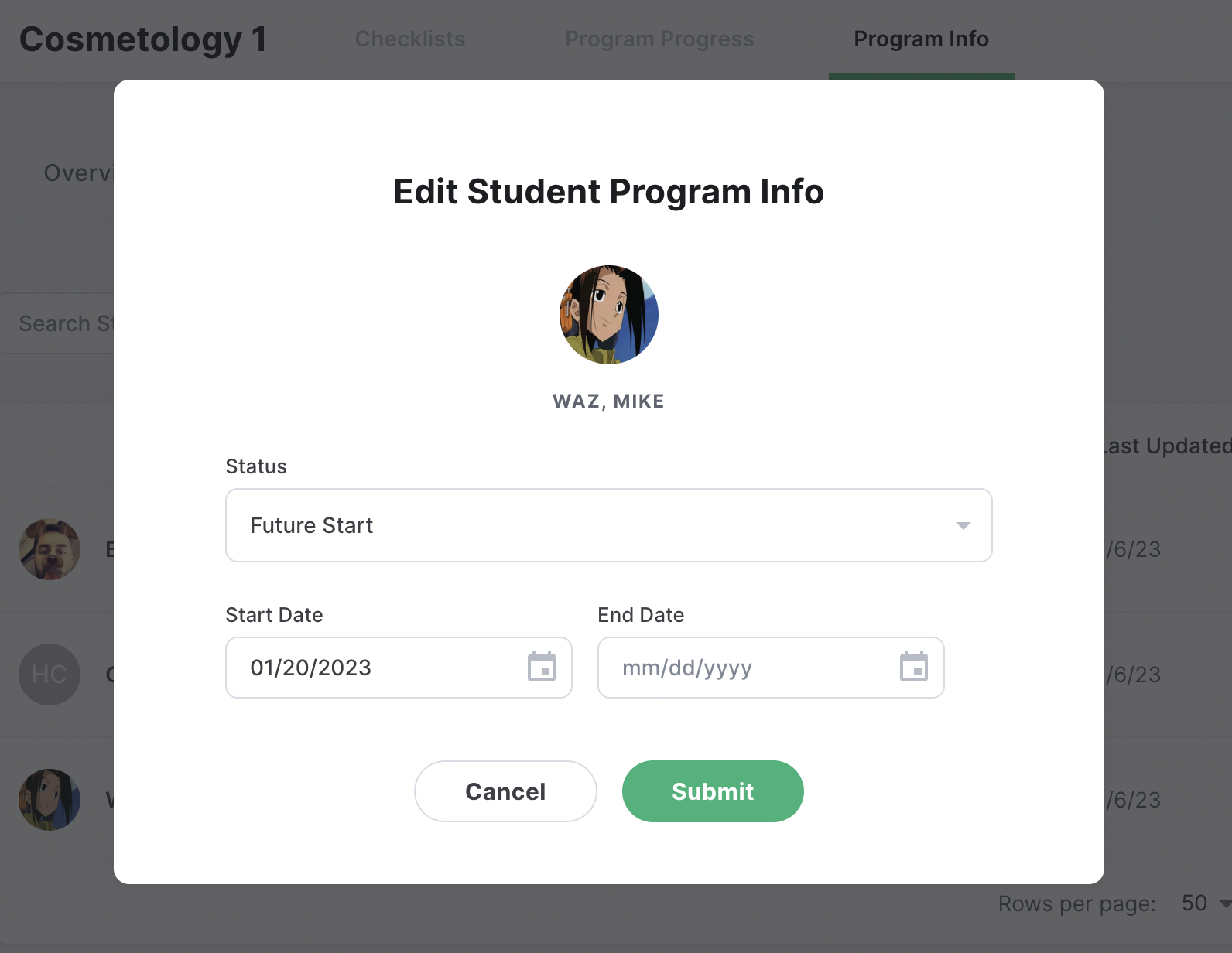
Task: Submit the student program info form
Action: point(713,791)
